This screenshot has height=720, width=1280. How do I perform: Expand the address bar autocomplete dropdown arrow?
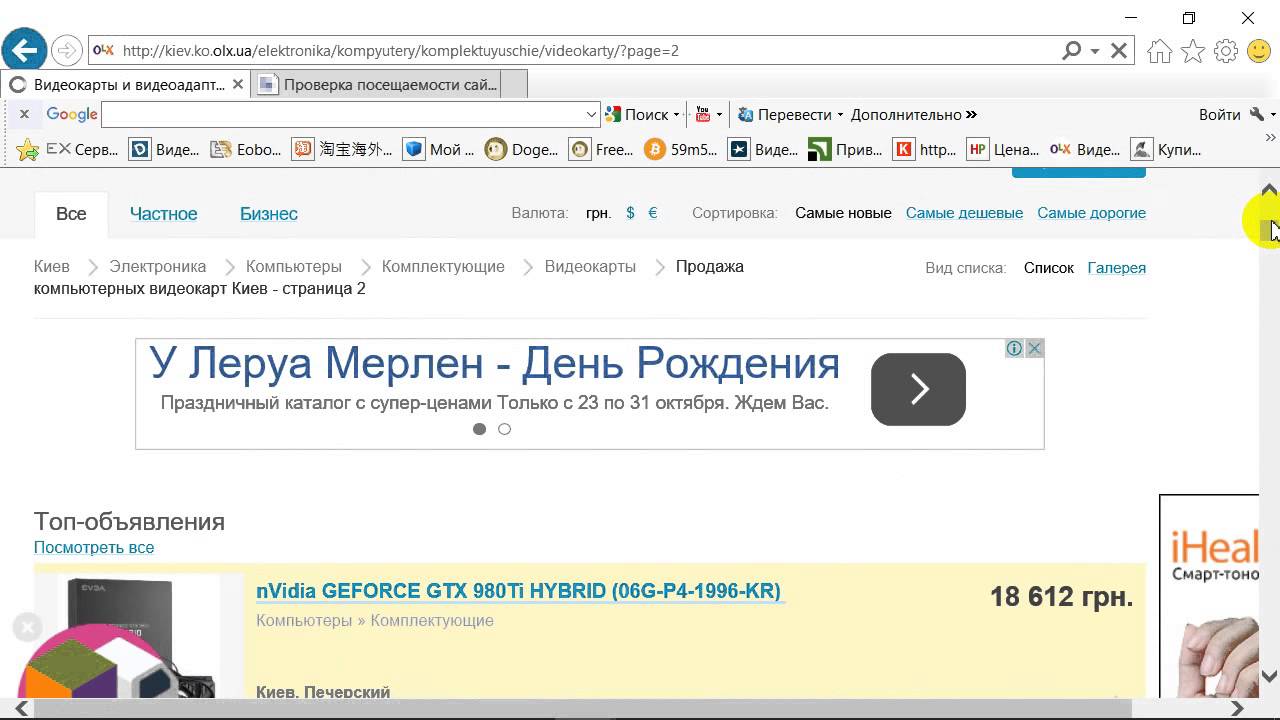(x=1095, y=50)
